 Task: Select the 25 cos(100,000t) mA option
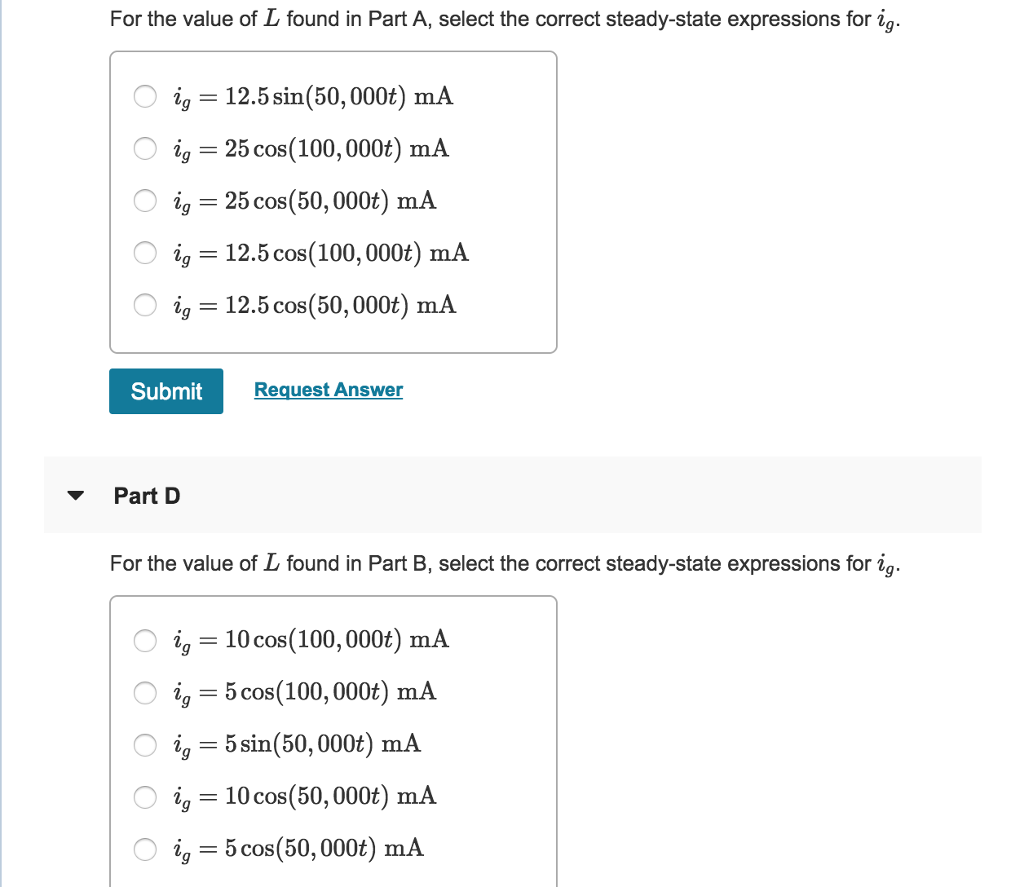145,149
